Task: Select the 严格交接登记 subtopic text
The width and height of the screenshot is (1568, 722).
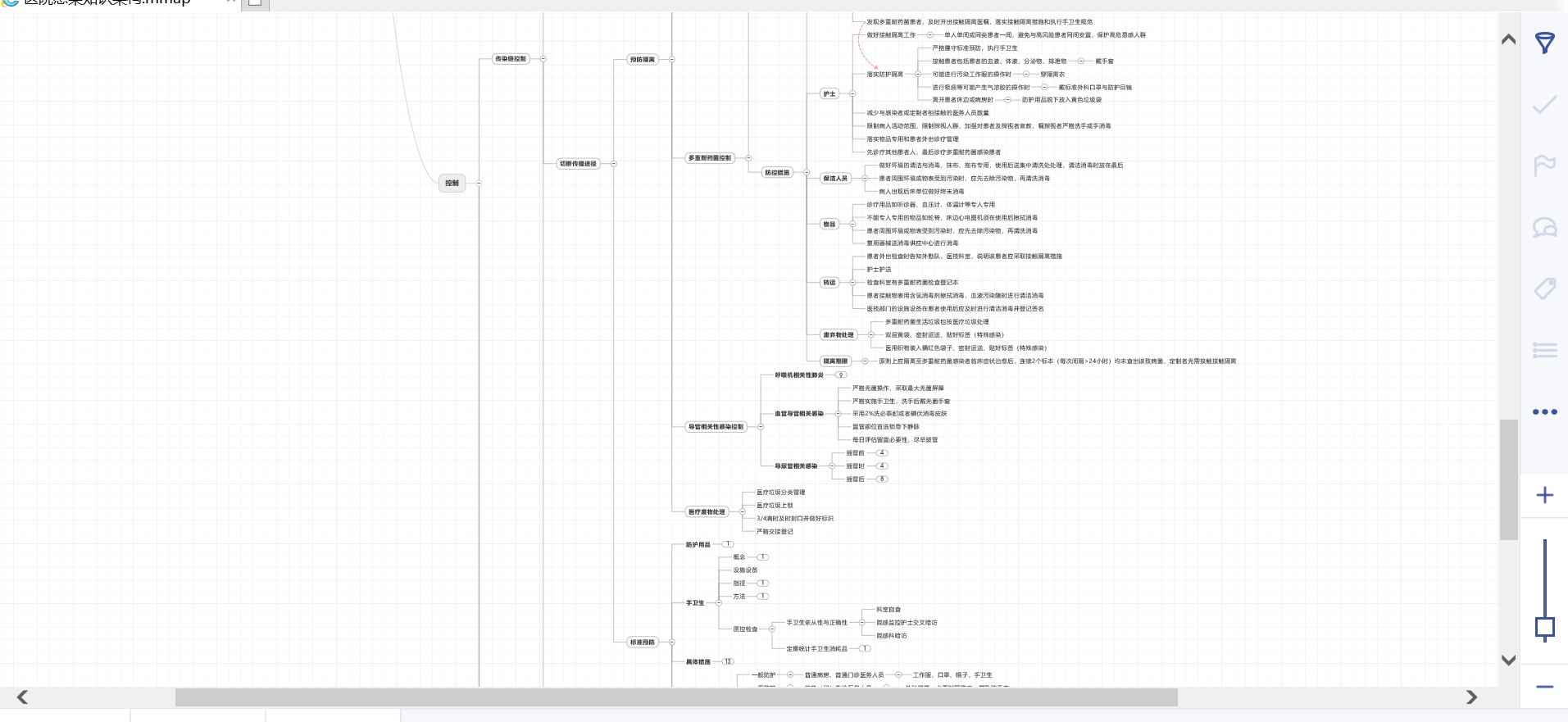Action: tap(775, 532)
